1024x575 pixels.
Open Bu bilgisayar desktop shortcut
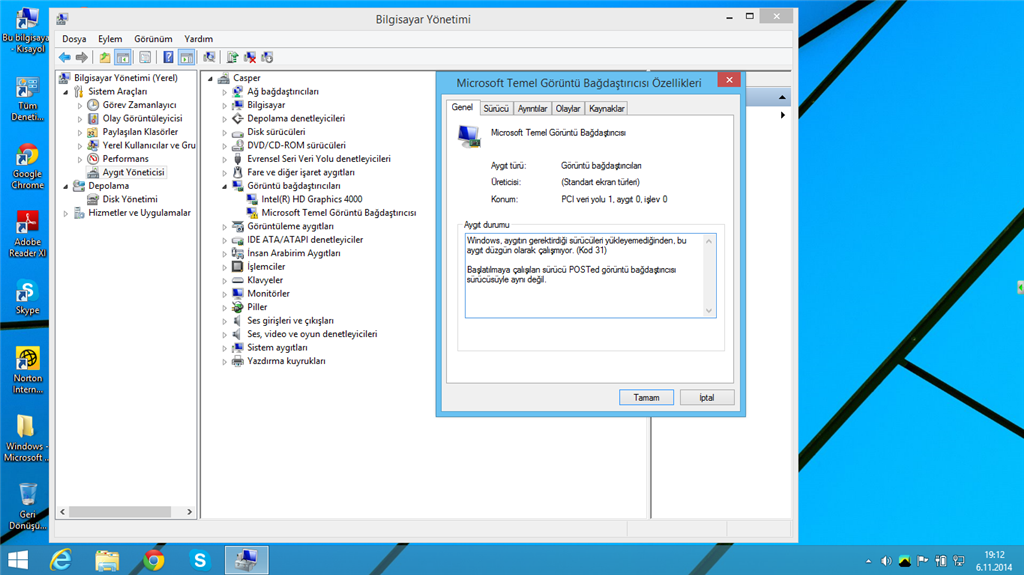click(26, 29)
